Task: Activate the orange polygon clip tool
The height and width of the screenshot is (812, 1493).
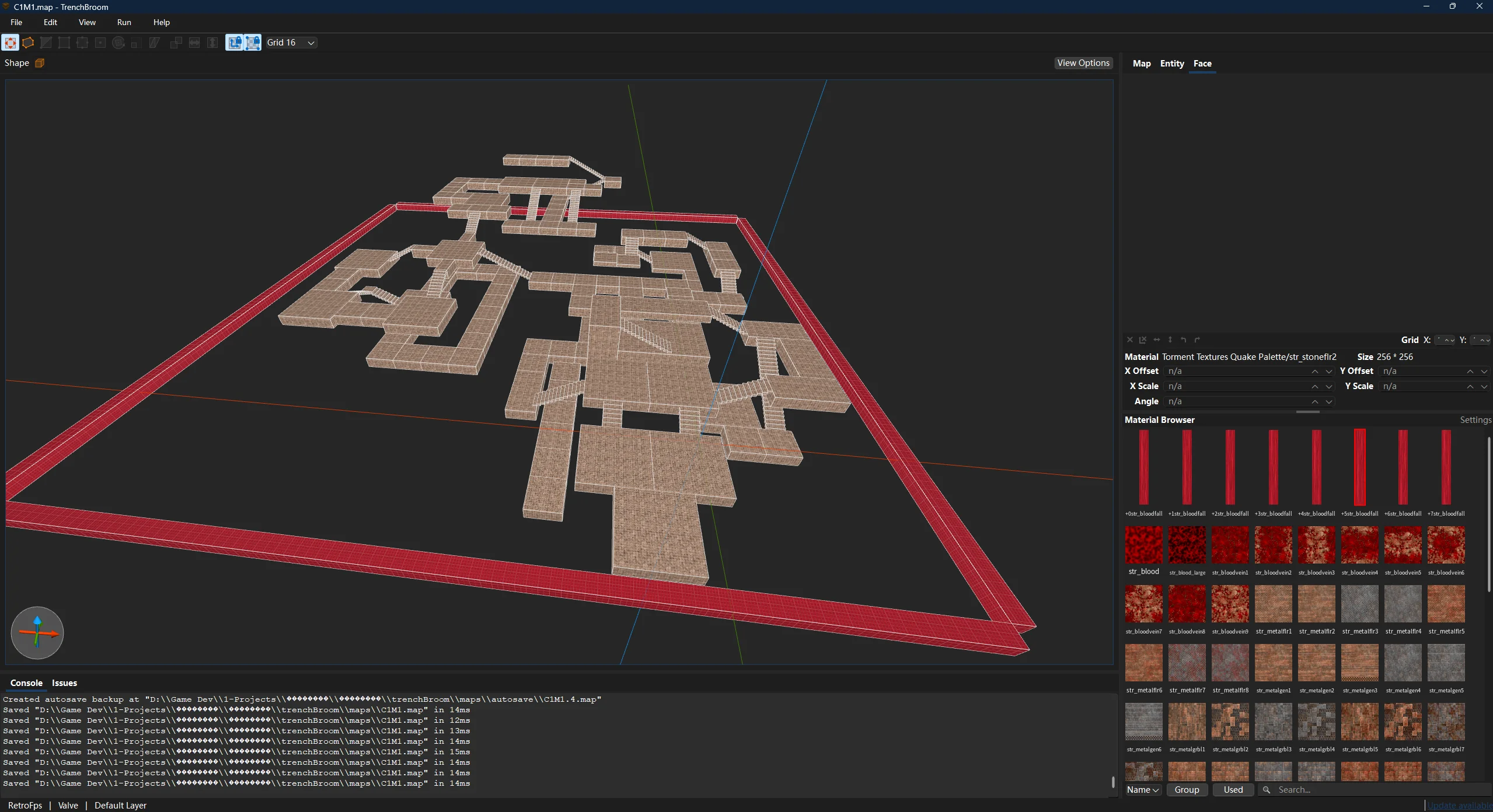Action: [28, 43]
